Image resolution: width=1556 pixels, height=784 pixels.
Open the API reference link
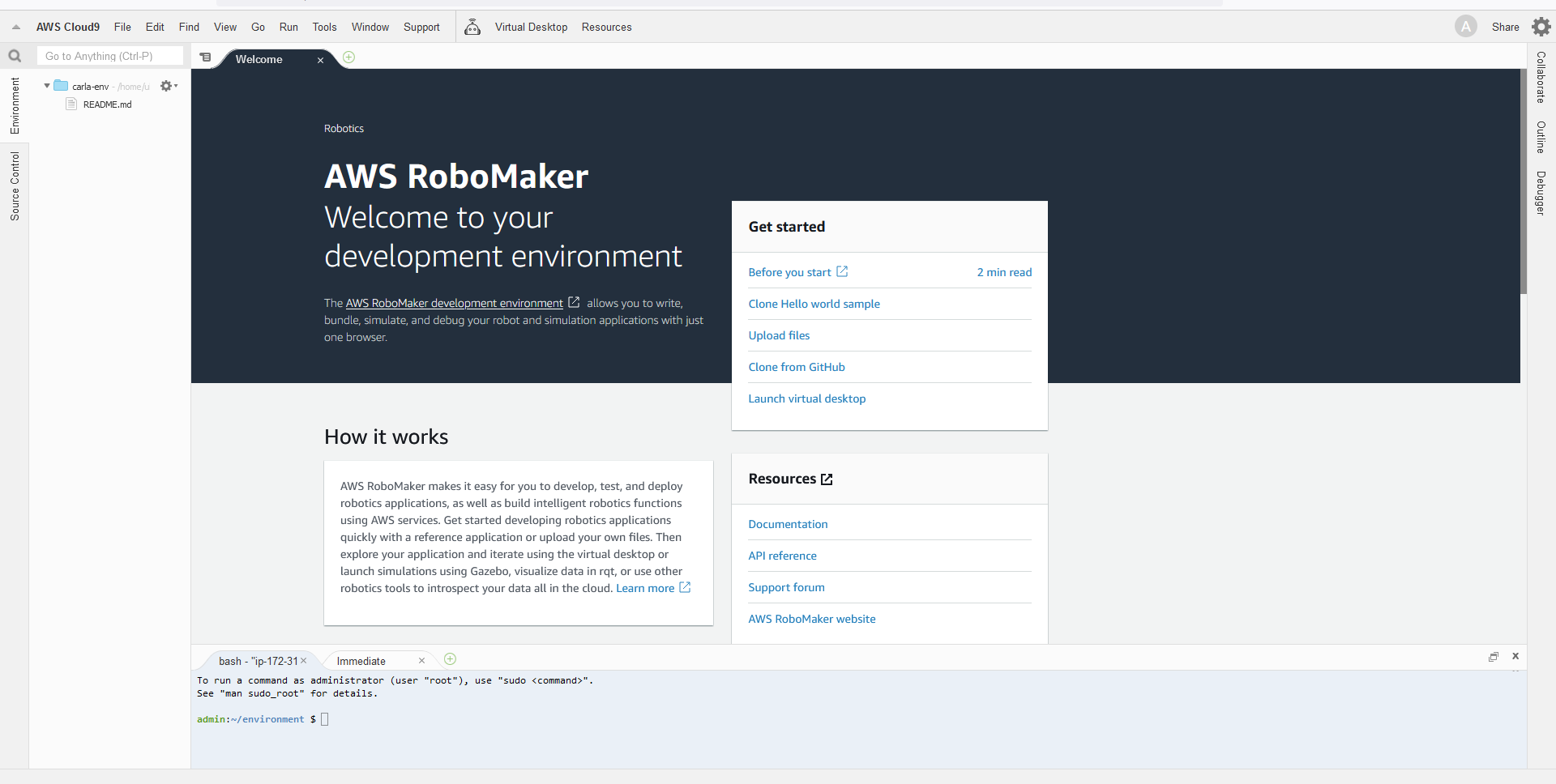point(782,556)
